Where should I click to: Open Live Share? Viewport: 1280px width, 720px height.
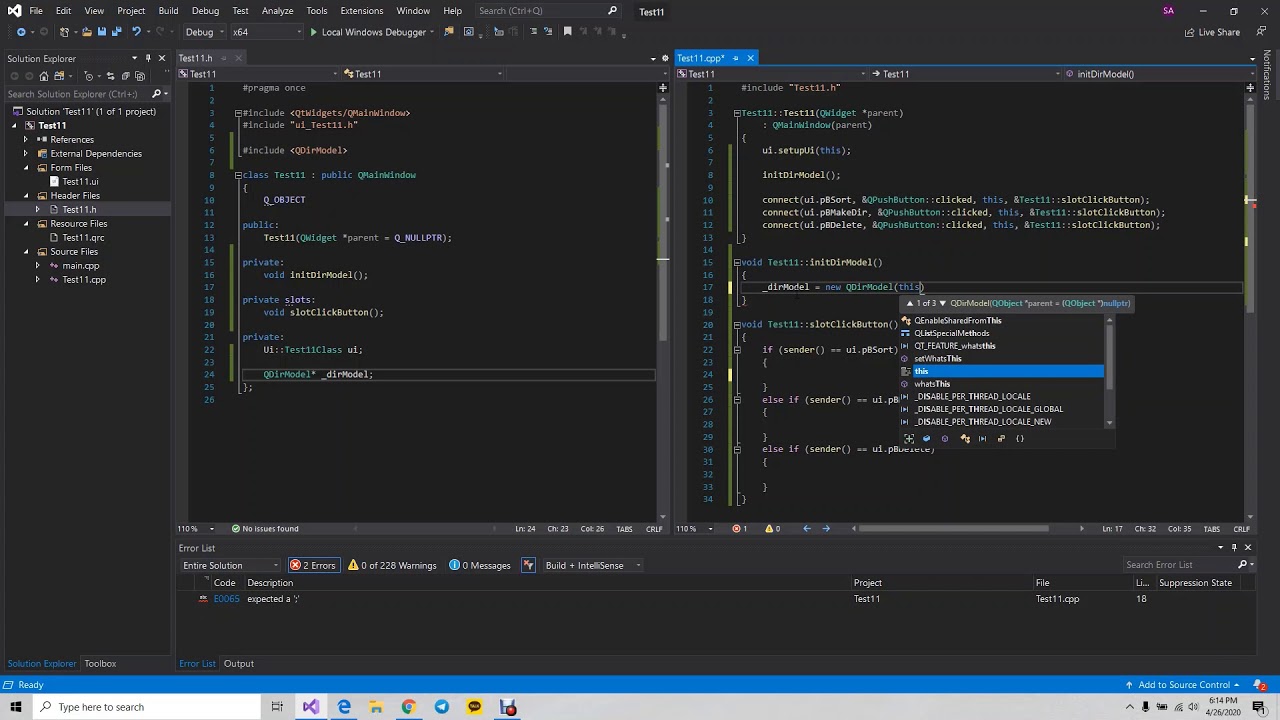point(1212,32)
